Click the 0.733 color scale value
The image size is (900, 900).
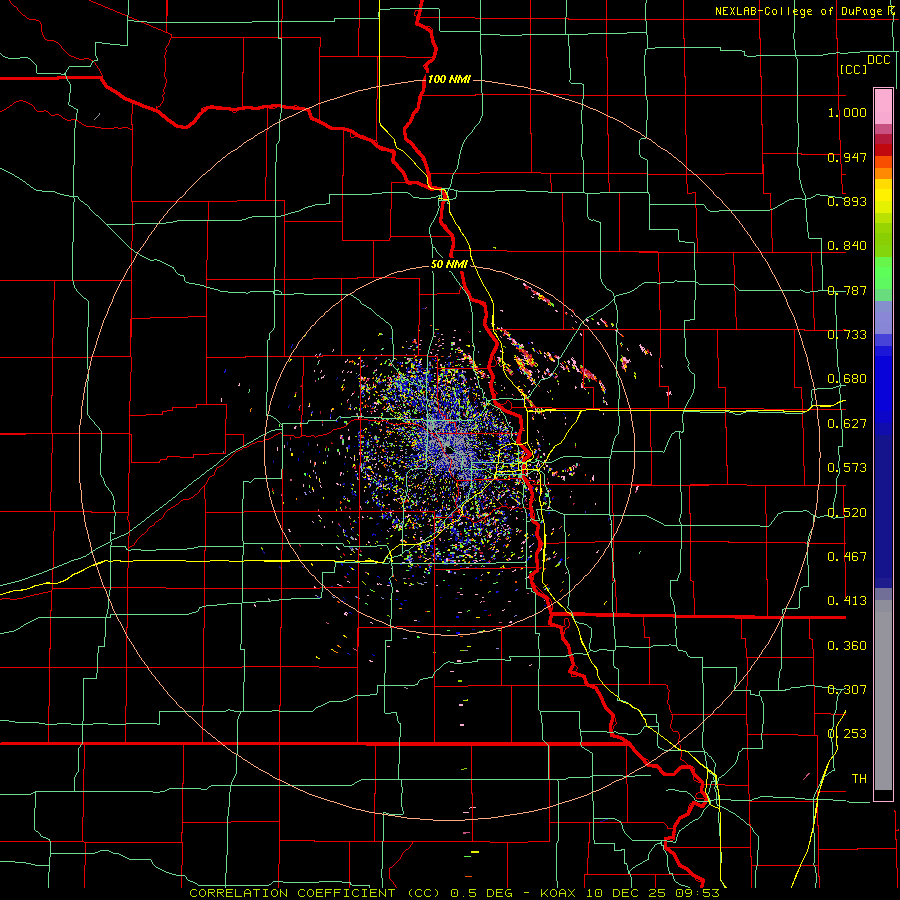[x=847, y=335]
